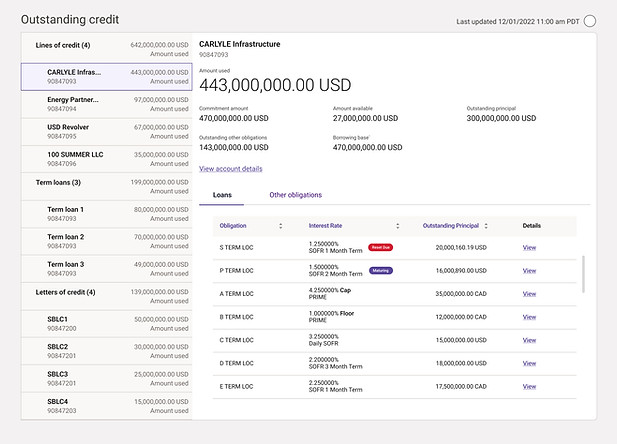Click the Outstanding credit page heading
The height and width of the screenshot is (444, 617).
[x=70, y=19]
